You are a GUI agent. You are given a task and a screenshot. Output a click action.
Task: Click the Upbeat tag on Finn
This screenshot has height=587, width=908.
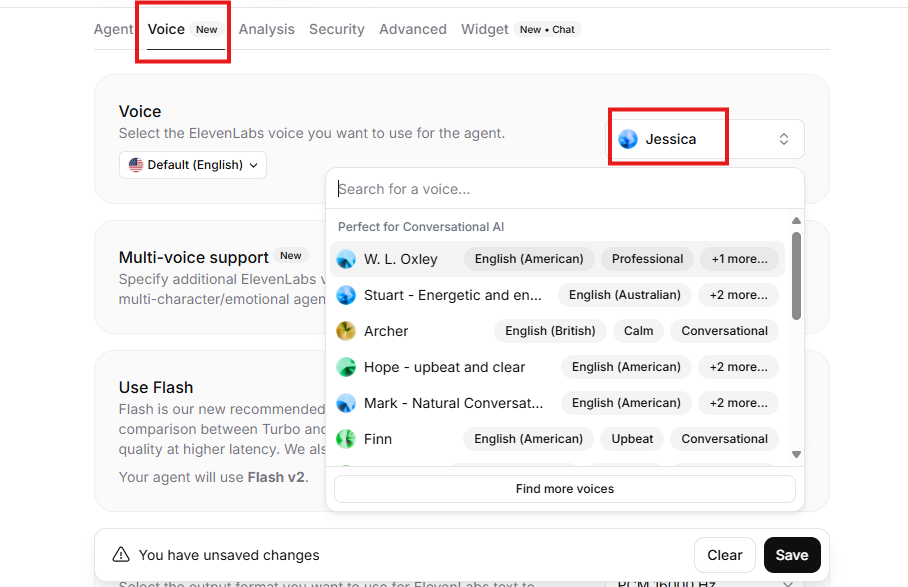[632, 439]
